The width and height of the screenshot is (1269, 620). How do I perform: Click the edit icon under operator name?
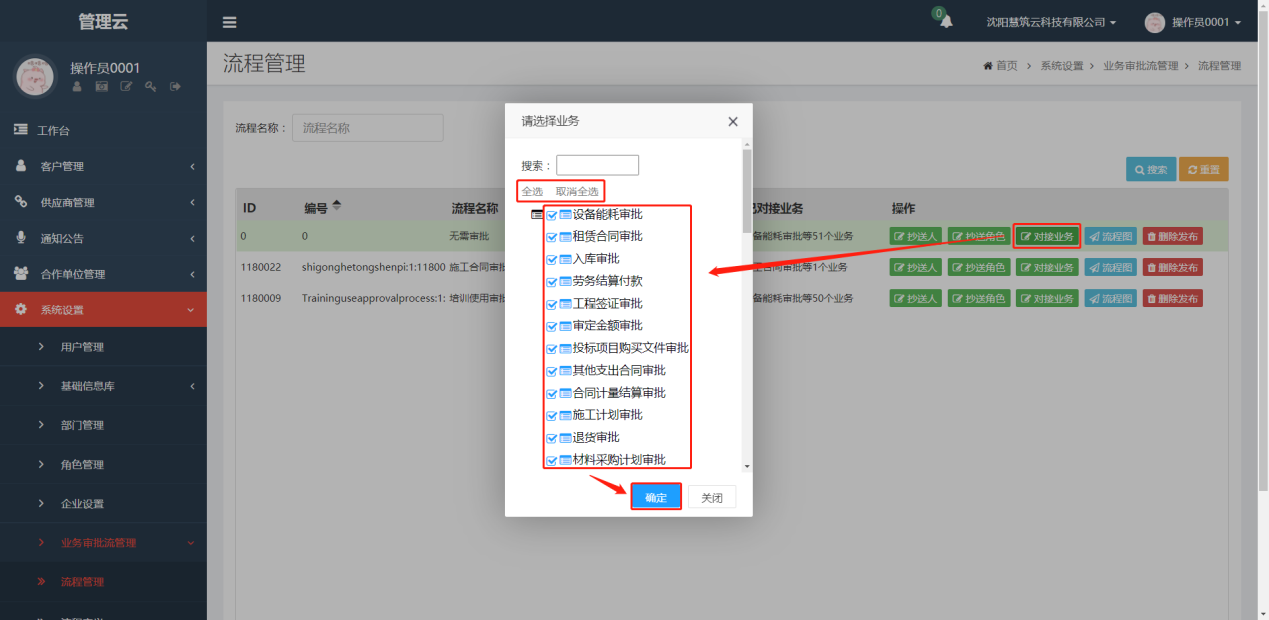126,87
